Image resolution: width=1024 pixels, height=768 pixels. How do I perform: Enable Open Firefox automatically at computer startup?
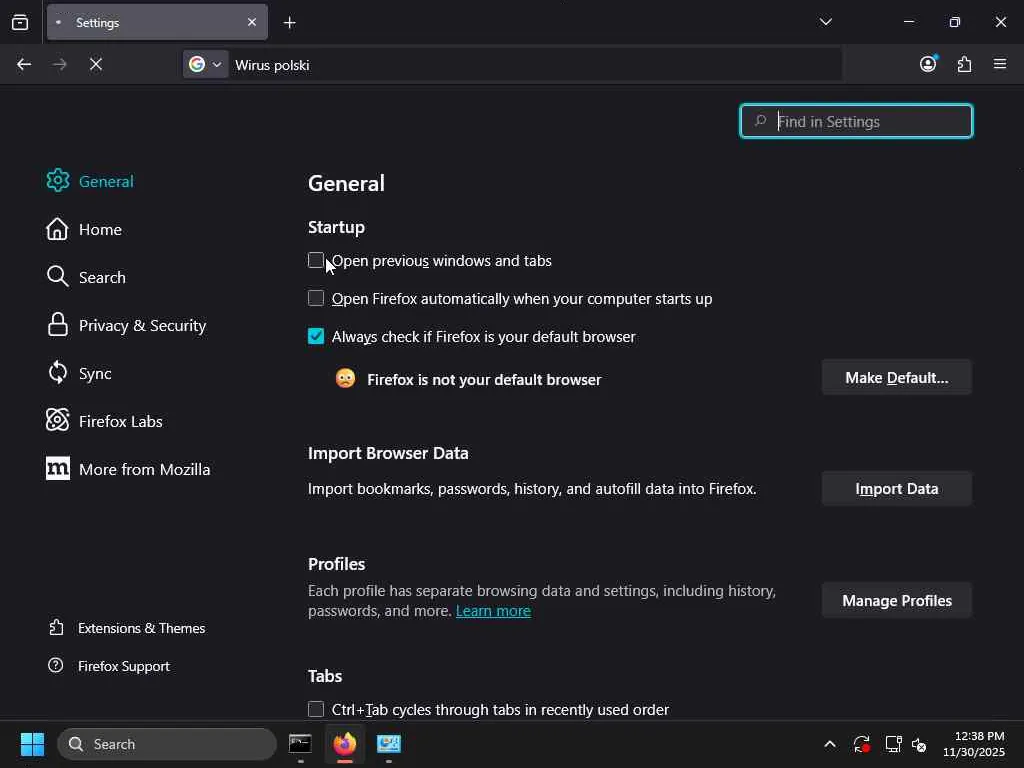pos(316,298)
